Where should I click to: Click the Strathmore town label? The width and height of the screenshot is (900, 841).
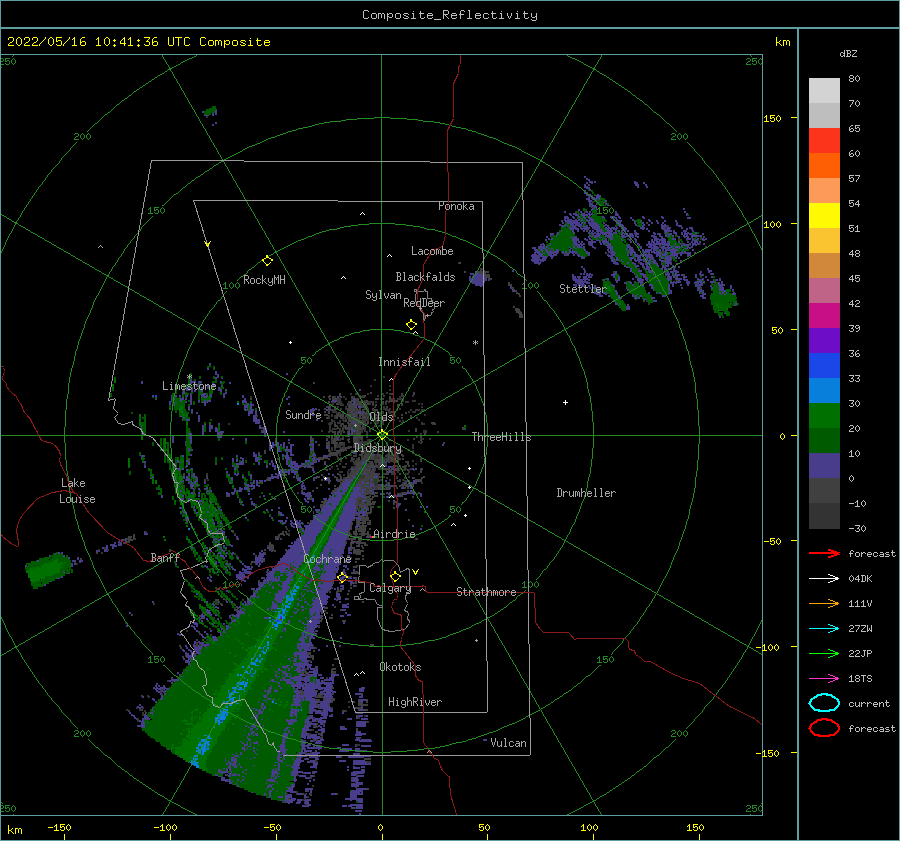pos(486,592)
